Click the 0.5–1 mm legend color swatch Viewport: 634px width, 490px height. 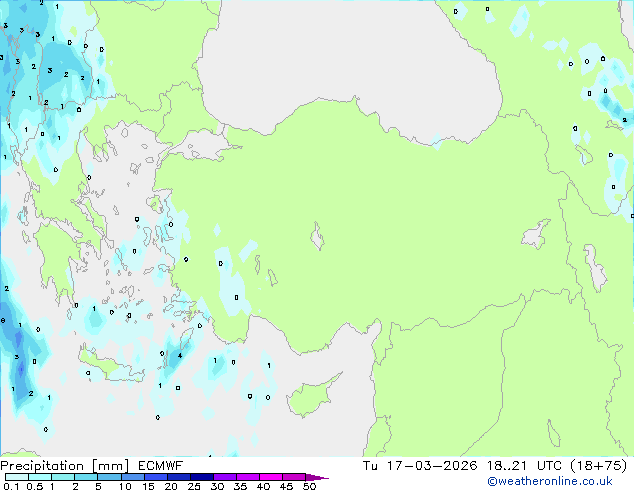click(x=40, y=477)
